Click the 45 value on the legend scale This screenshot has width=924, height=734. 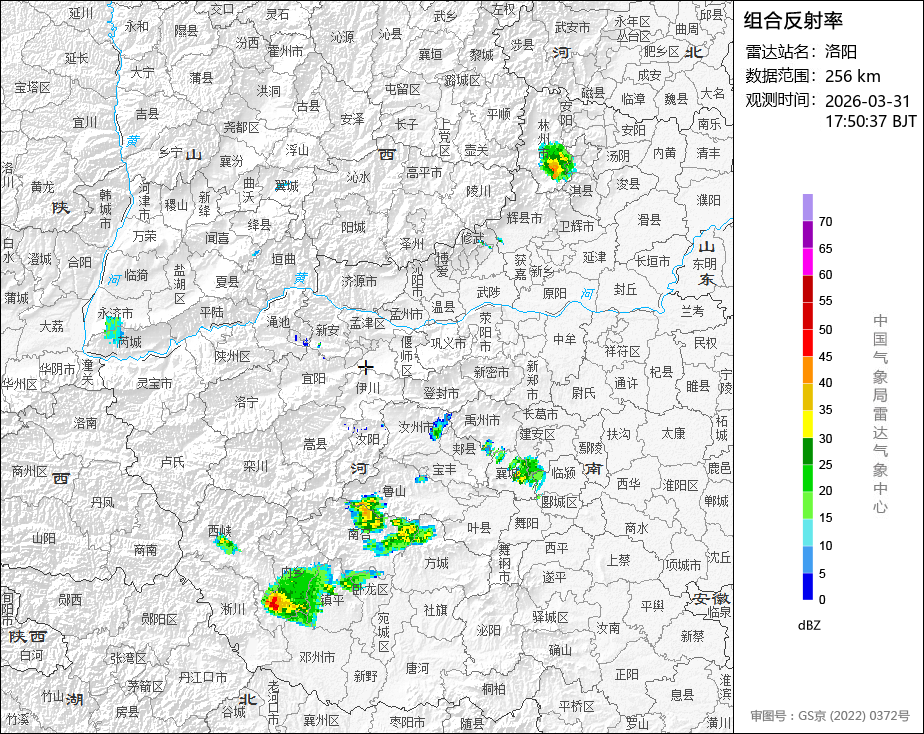pos(826,356)
